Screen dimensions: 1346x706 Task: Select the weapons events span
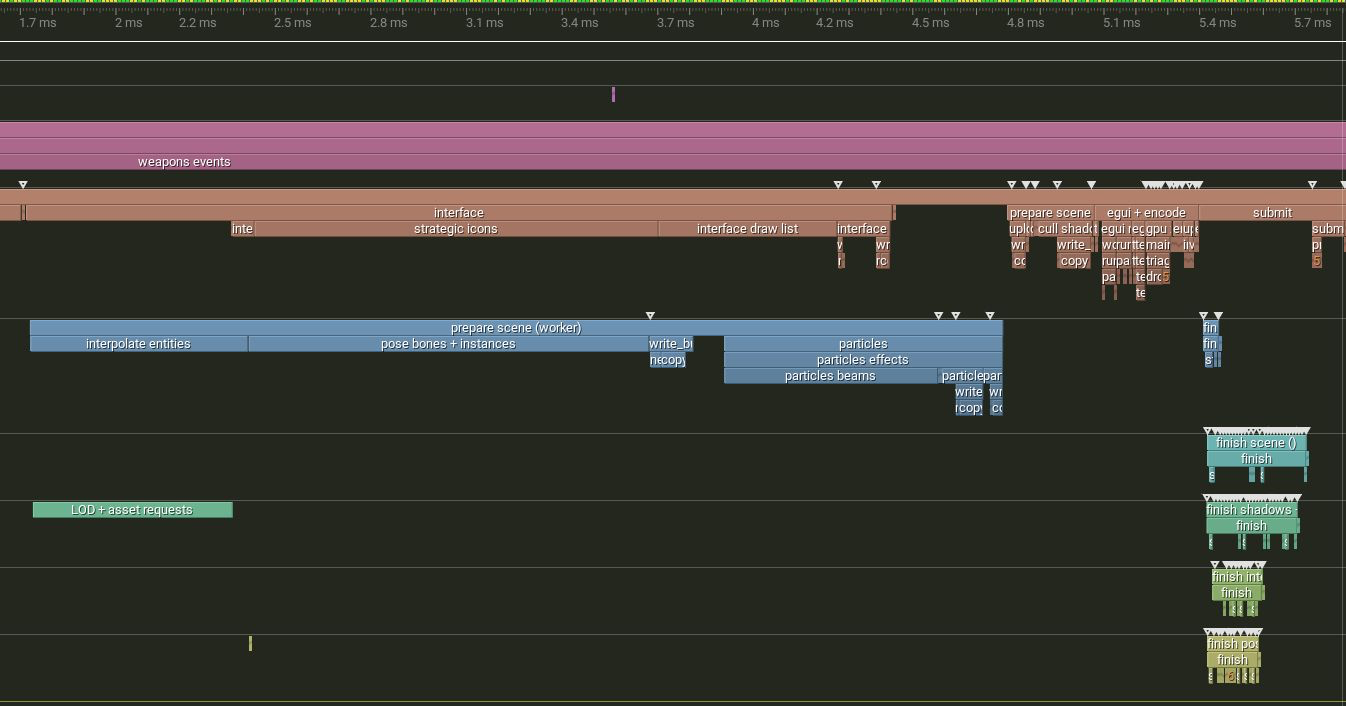pyautogui.click(x=673, y=161)
